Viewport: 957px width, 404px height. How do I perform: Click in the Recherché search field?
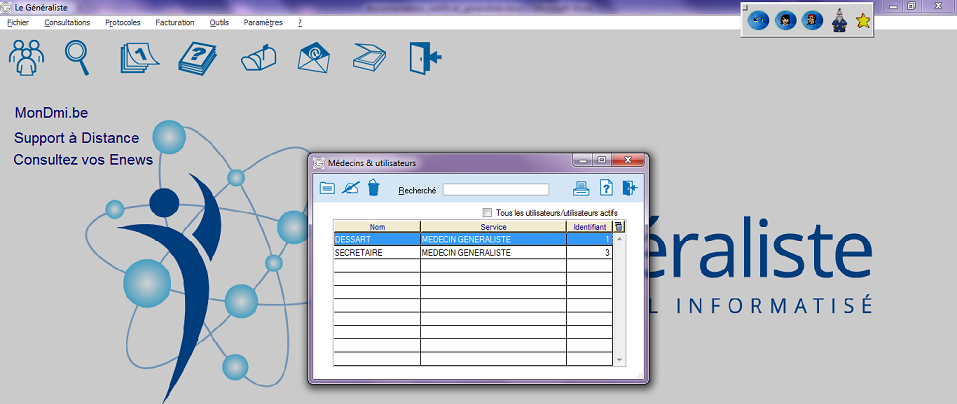[x=496, y=190]
